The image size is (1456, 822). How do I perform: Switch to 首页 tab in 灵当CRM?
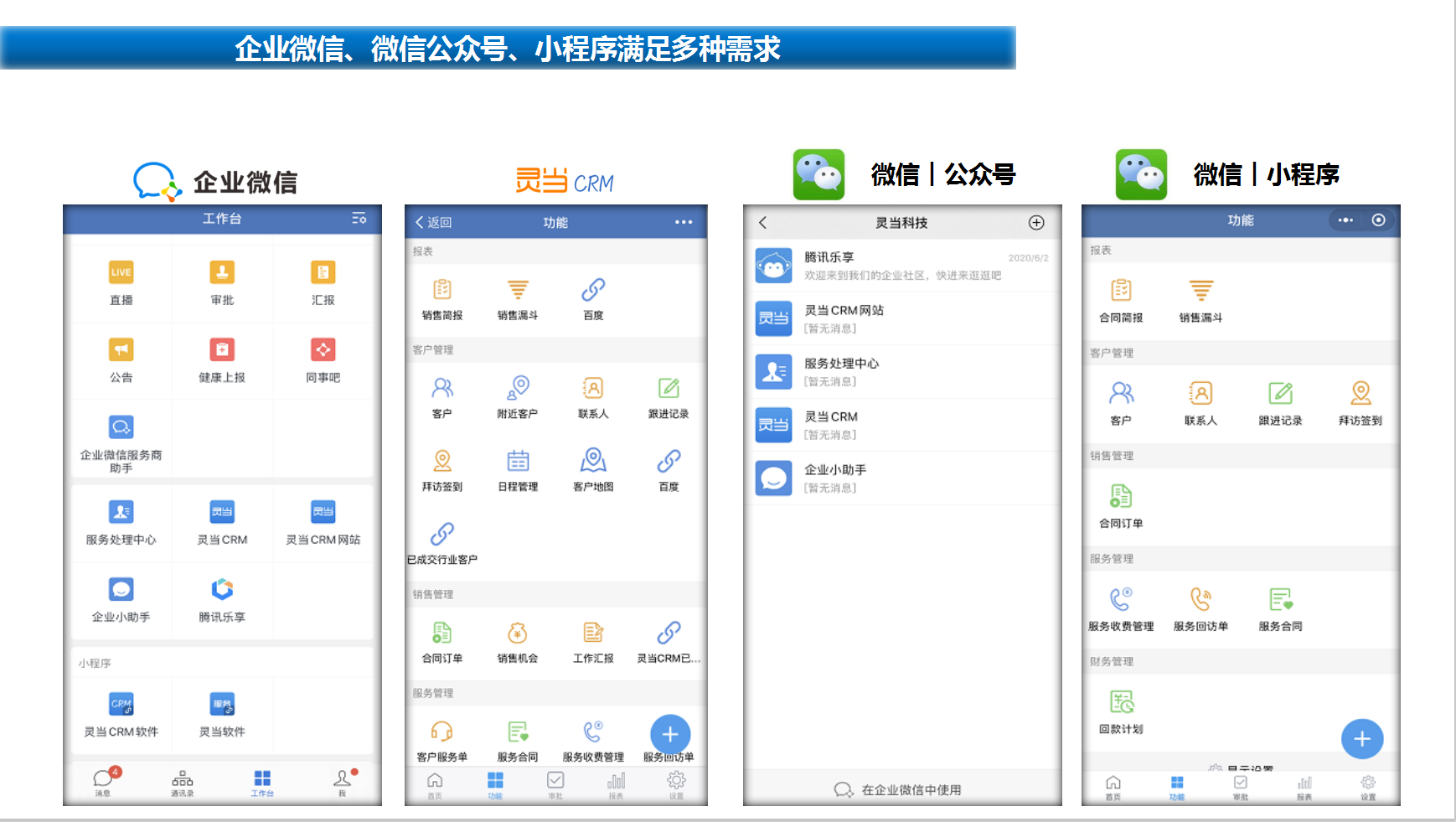pyautogui.click(x=435, y=785)
